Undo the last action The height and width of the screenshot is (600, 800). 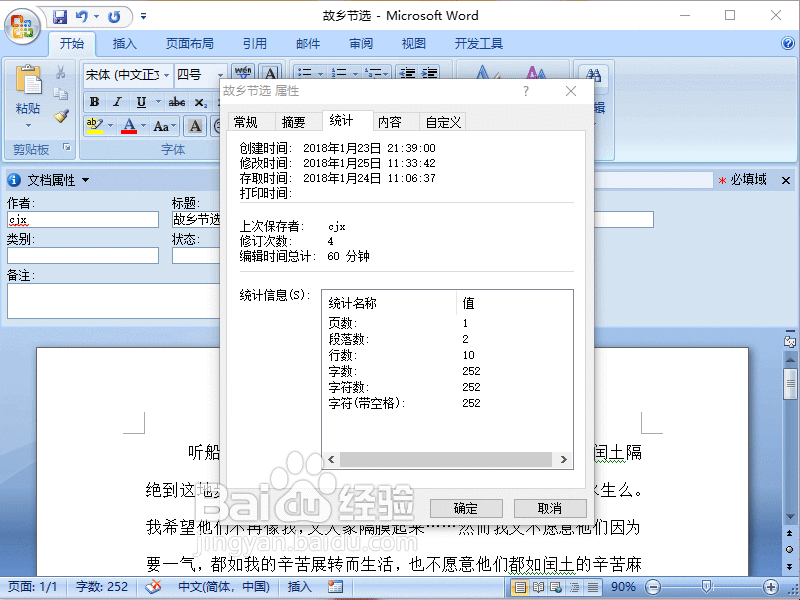click(82, 17)
